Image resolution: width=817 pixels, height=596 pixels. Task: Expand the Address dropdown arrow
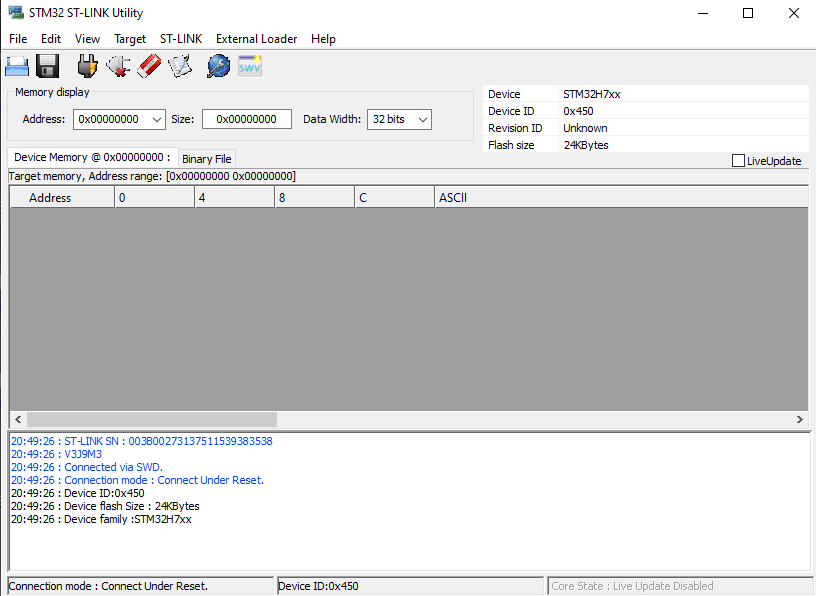pyautogui.click(x=157, y=119)
